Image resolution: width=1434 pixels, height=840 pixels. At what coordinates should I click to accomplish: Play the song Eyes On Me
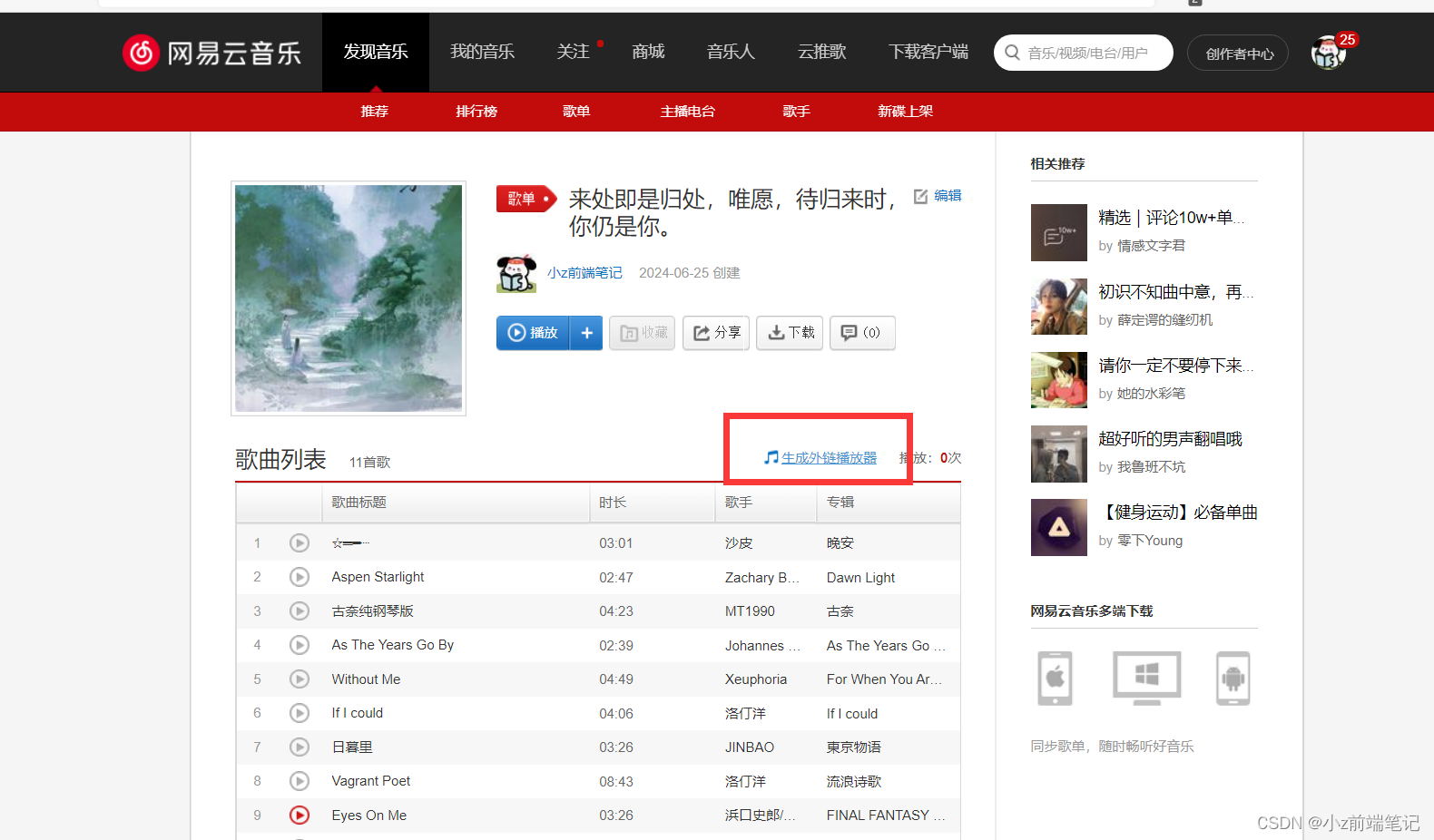[300, 816]
